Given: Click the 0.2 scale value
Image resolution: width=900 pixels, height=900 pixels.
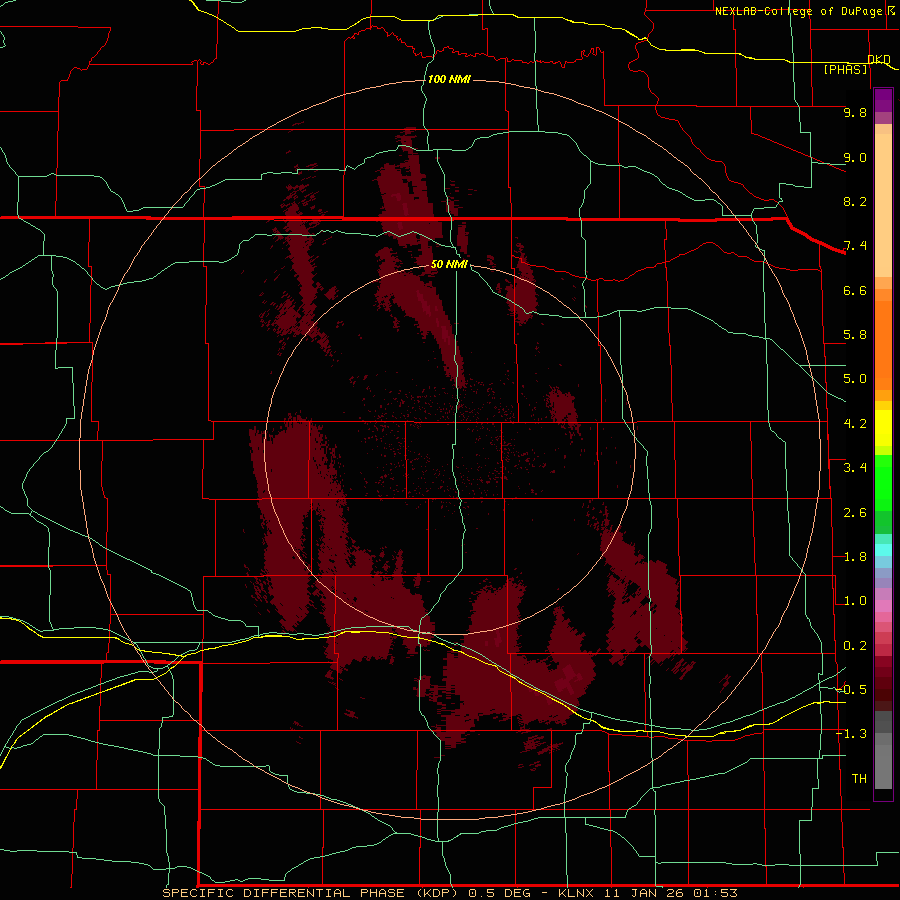Looking at the screenshot, I should click(855, 646).
